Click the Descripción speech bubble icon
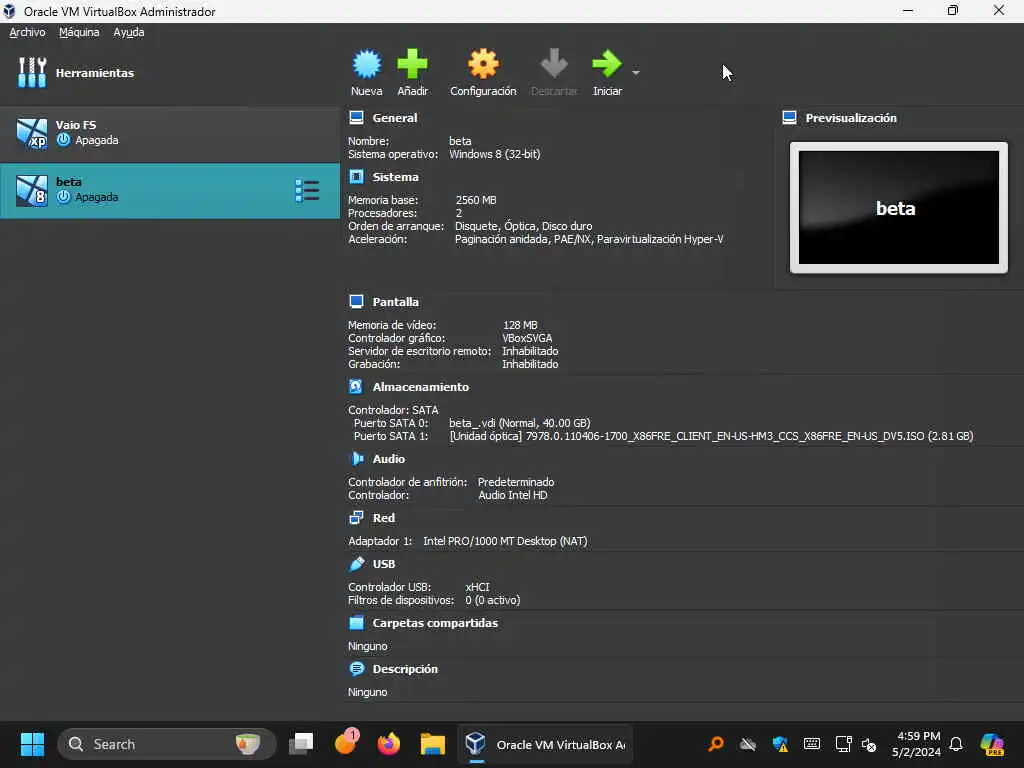 [357, 668]
